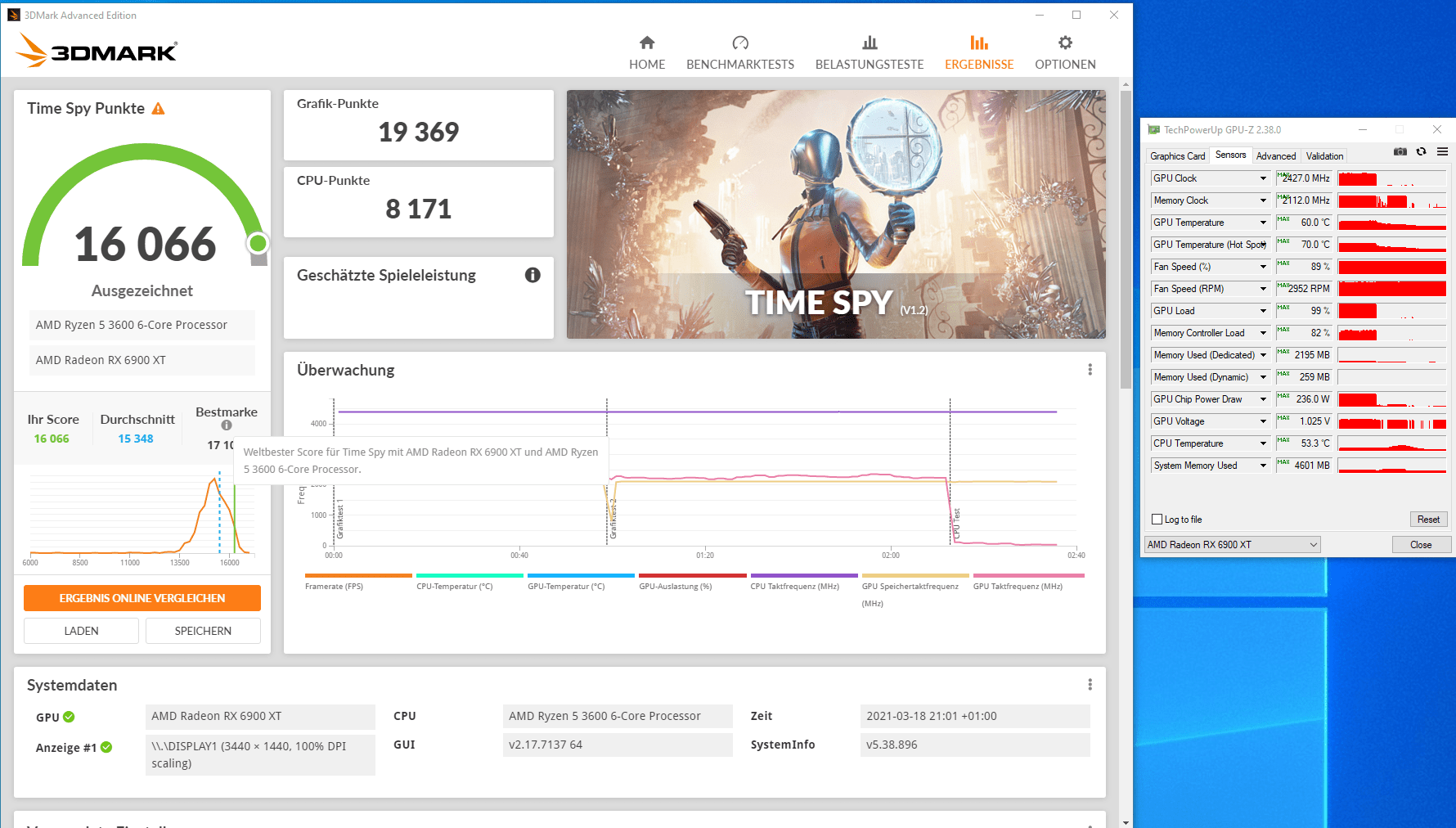Click CPU-Temperatur legend label
This screenshot has width=1456, height=828.
point(454,587)
